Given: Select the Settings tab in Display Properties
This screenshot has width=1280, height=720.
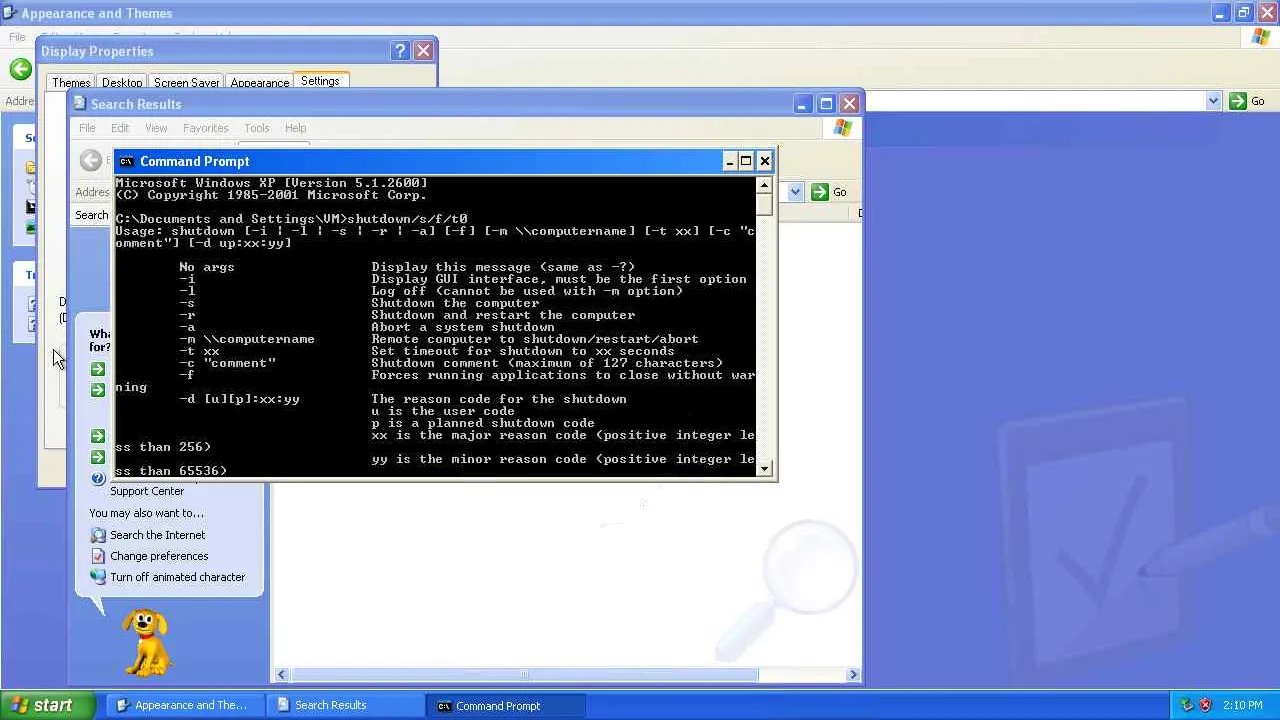Looking at the screenshot, I should 320,81.
